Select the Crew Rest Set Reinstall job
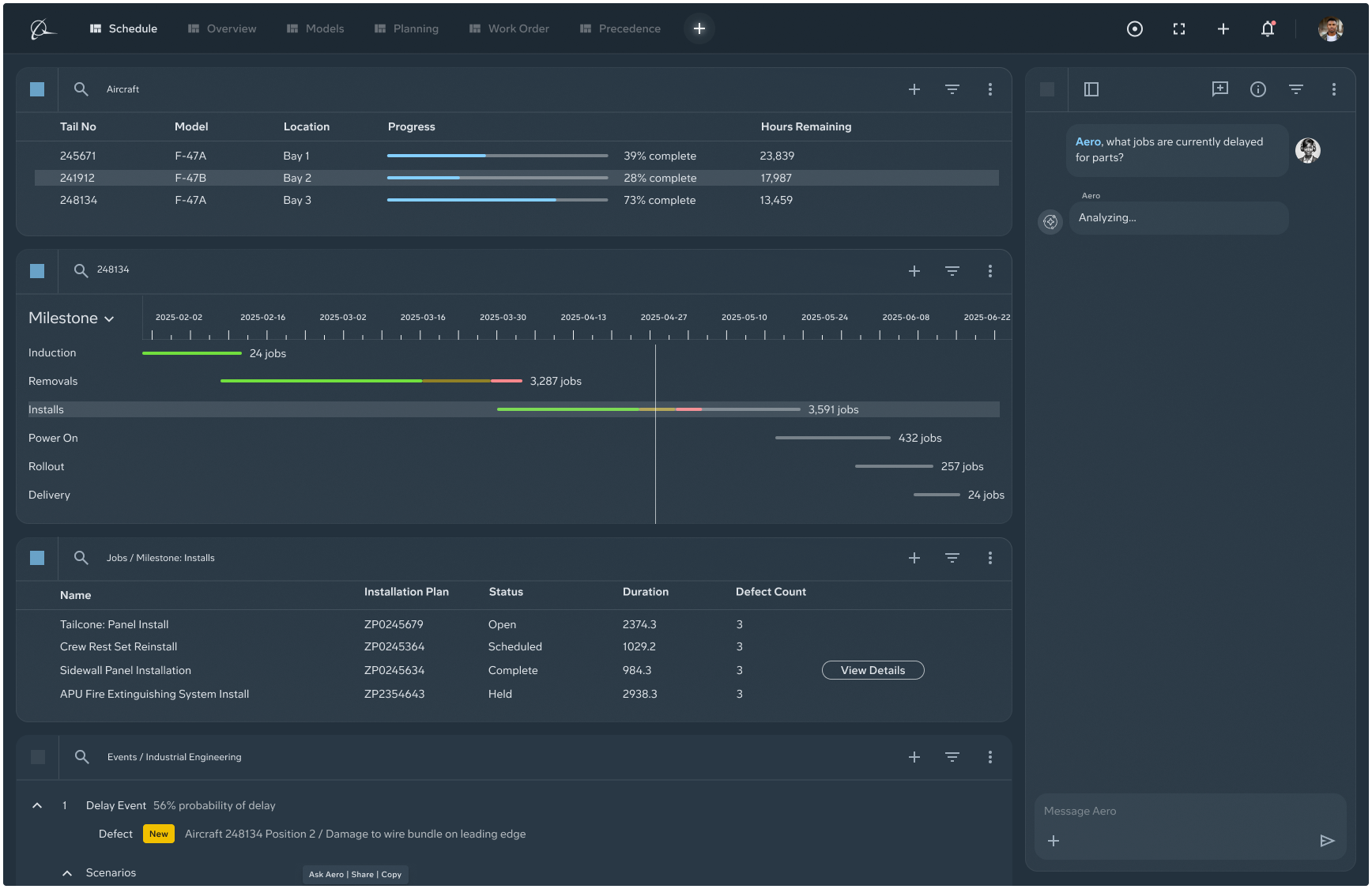The image size is (1372, 889). (119, 646)
